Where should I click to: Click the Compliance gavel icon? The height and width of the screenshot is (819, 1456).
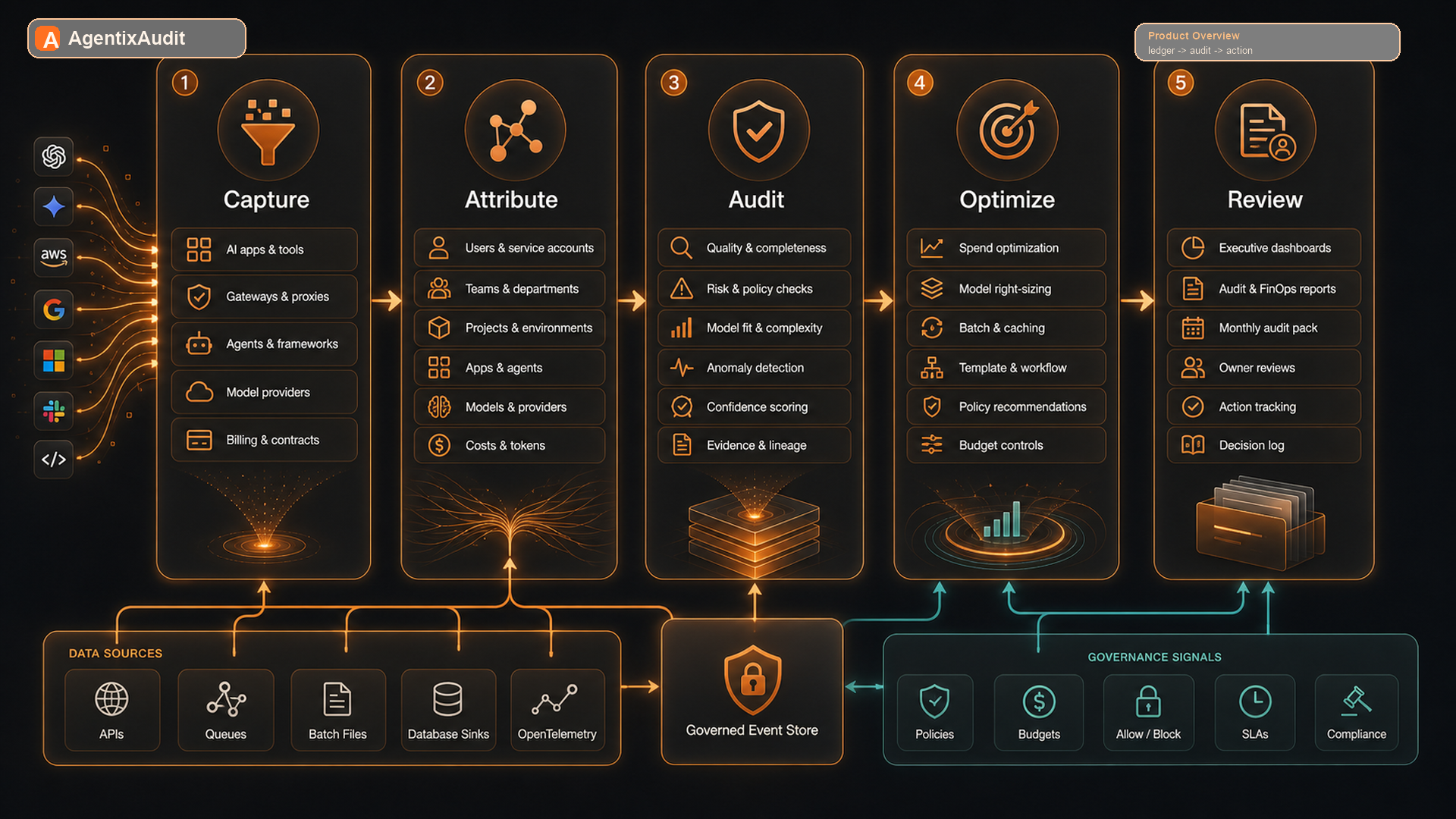pos(1356,701)
